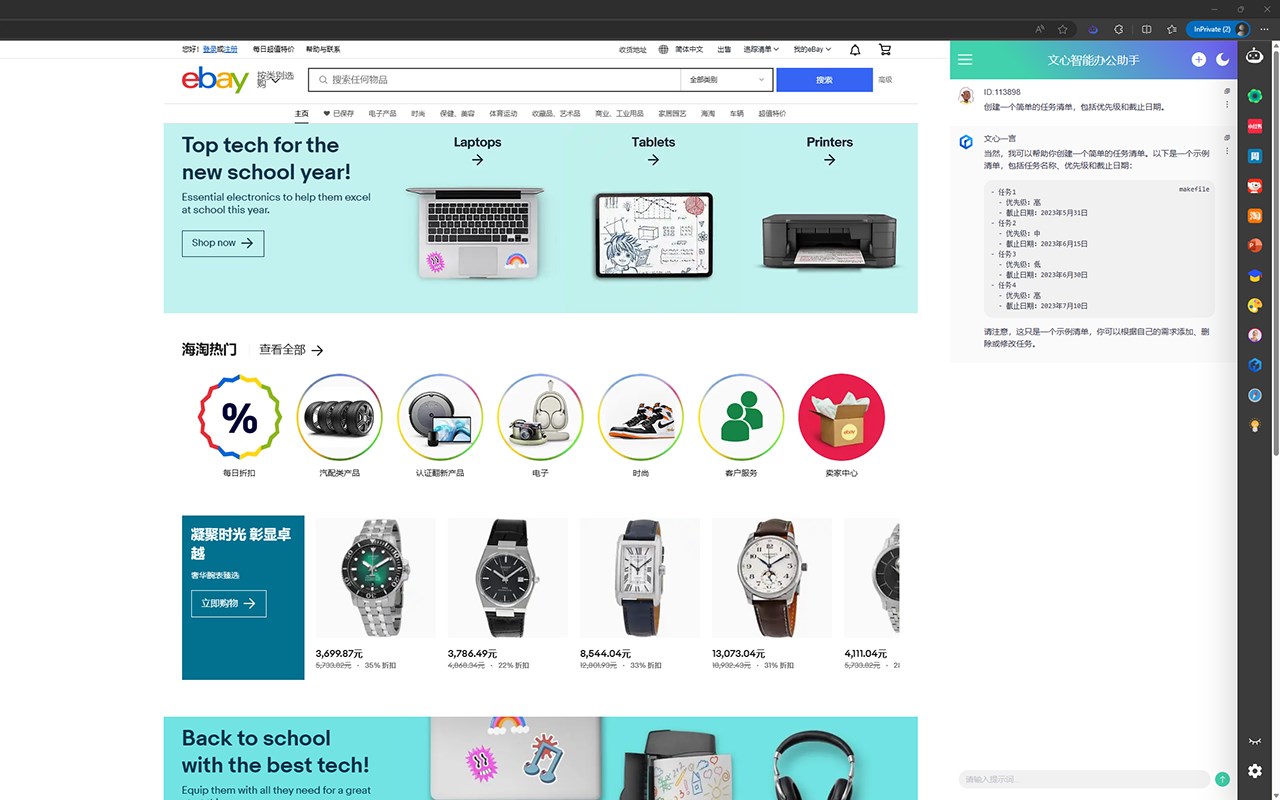The height and width of the screenshot is (800, 1280).
Task: Select the 主页 navigation tab
Action: [x=302, y=114]
